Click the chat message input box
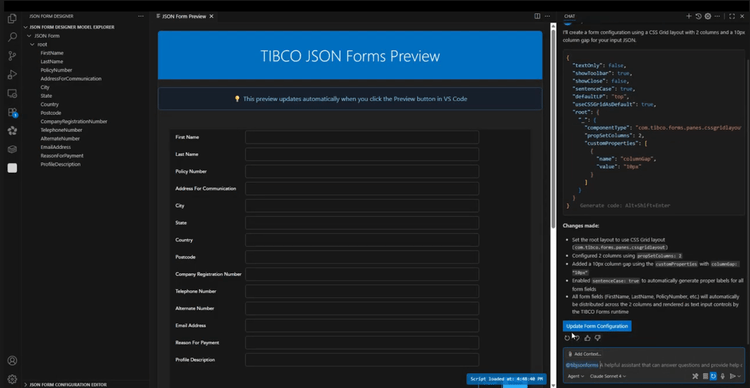This screenshot has height=388, width=750. click(x=653, y=365)
